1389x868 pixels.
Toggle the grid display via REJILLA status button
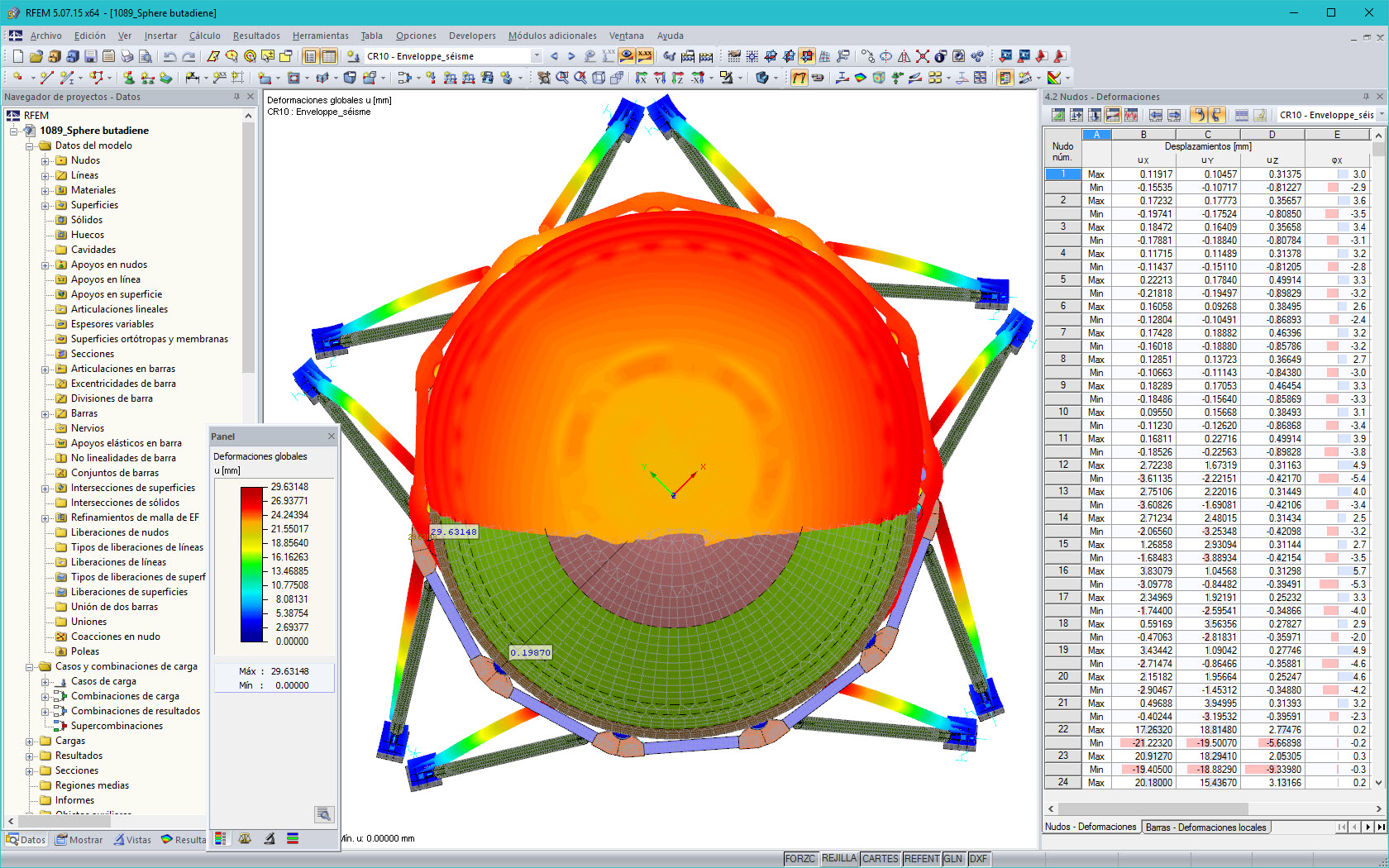tap(838, 858)
